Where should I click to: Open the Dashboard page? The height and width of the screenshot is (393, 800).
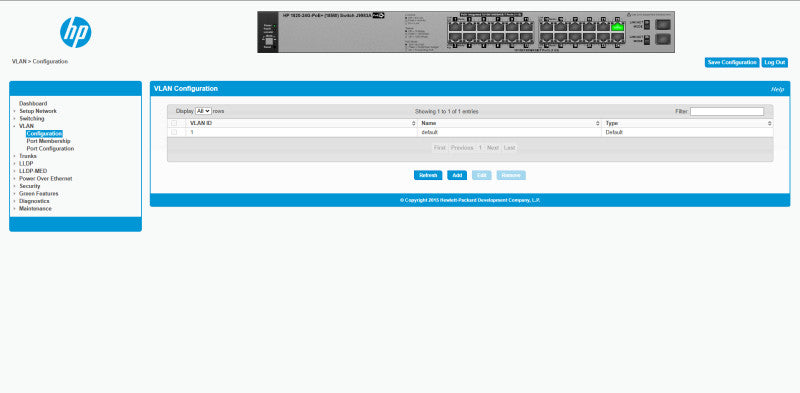click(33, 103)
